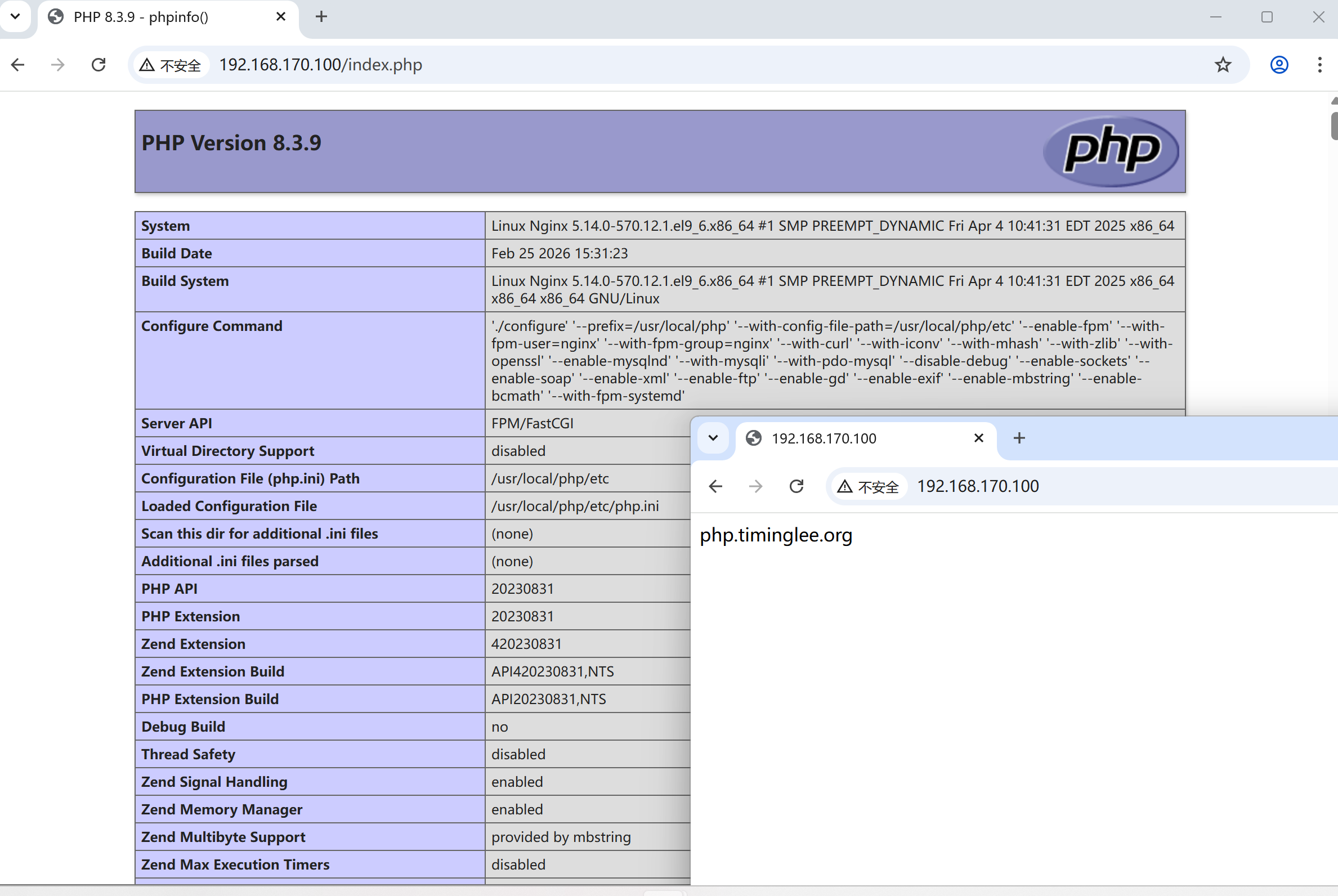Image resolution: width=1338 pixels, height=896 pixels.
Task: Expand tab search dropdown in second window
Action: click(713, 438)
